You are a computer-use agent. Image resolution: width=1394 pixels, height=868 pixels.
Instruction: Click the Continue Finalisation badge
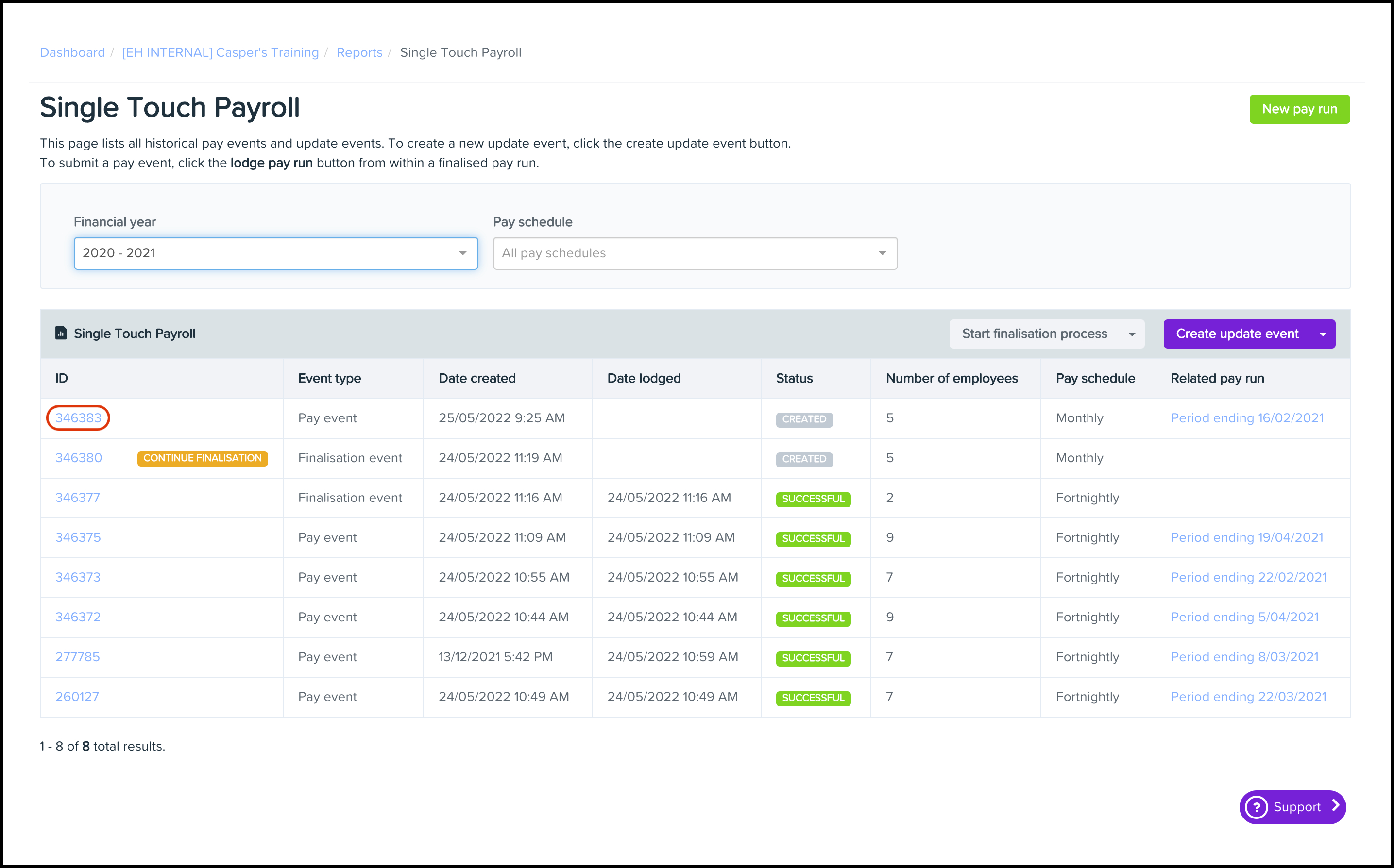click(202, 458)
